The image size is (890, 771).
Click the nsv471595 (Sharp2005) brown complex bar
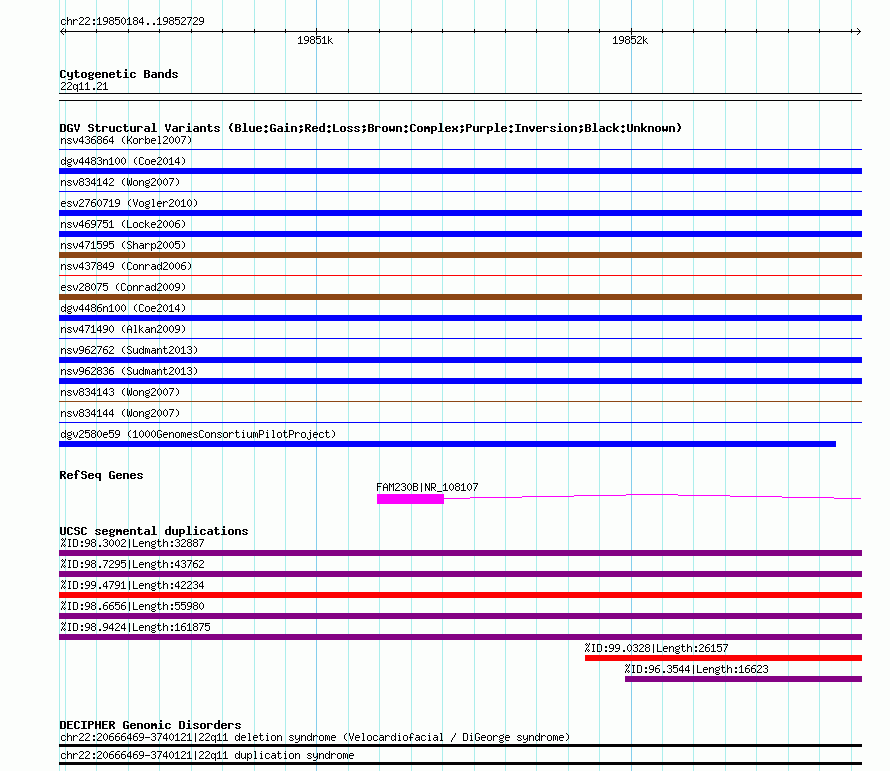(460, 255)
